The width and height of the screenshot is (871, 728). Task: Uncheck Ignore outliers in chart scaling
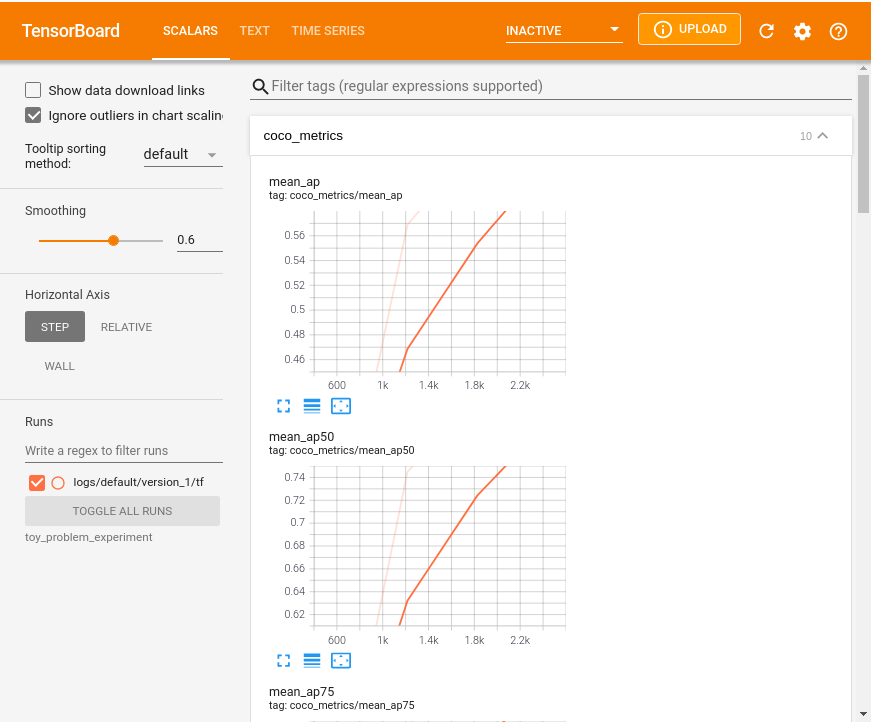pos(33,115)
